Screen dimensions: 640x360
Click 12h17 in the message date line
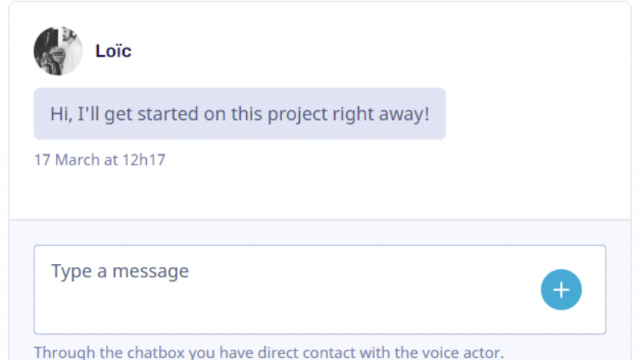click(x=144, y=160)
